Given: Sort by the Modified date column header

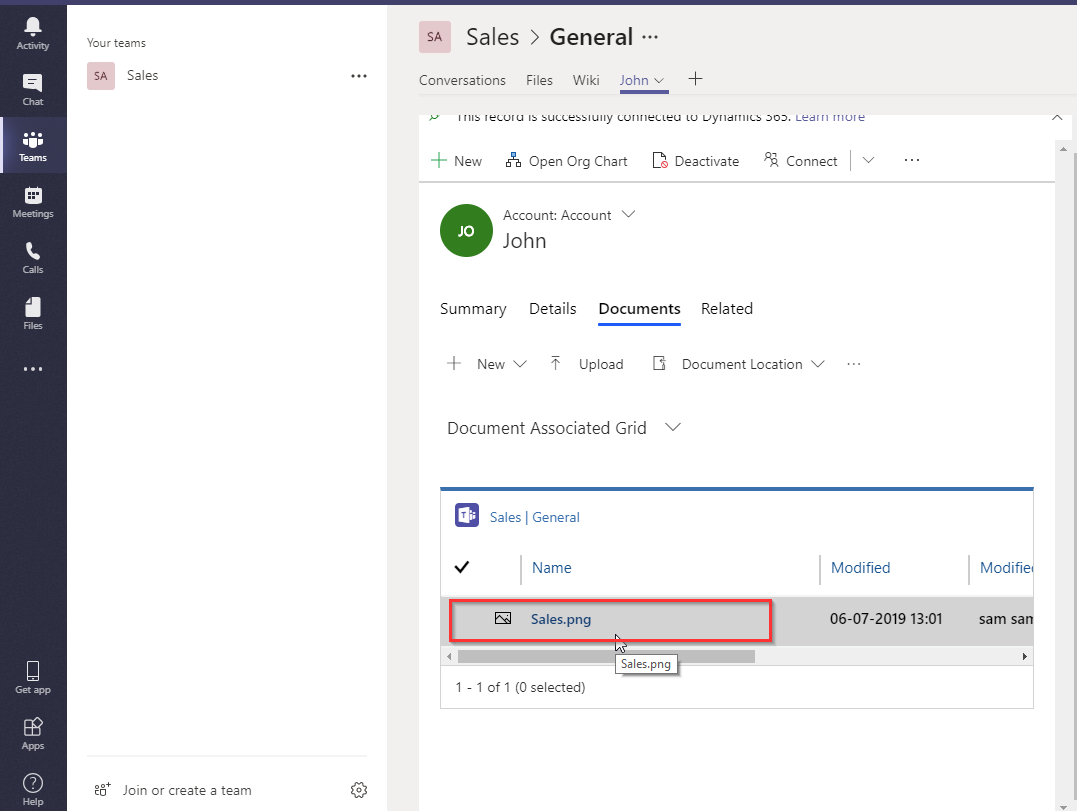Looking at the screenshot, I should [861, 568].
